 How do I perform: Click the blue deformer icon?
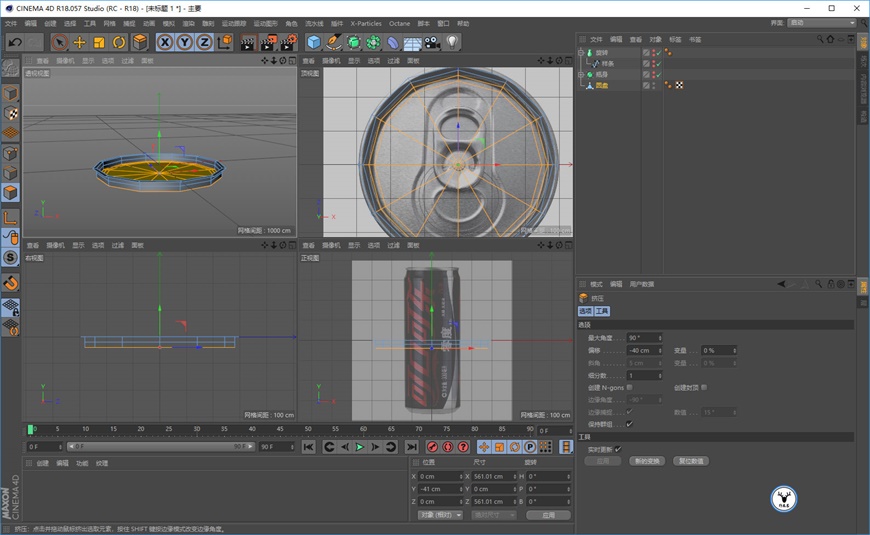tap(393, 42)
